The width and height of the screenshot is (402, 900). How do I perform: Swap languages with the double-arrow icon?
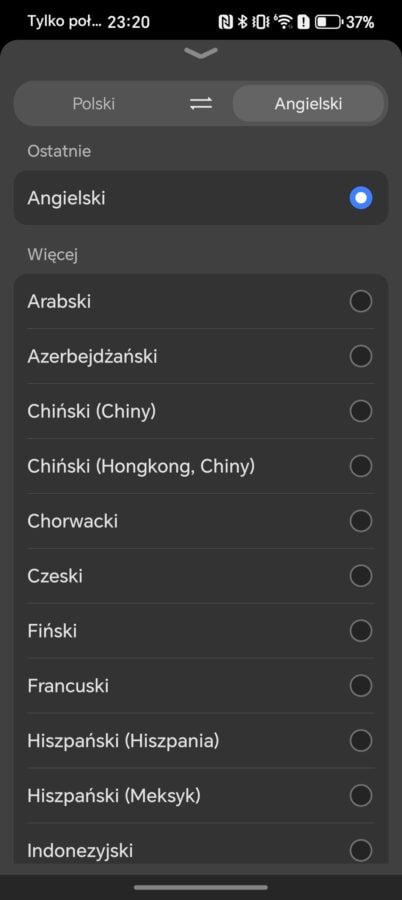(201, 104)
